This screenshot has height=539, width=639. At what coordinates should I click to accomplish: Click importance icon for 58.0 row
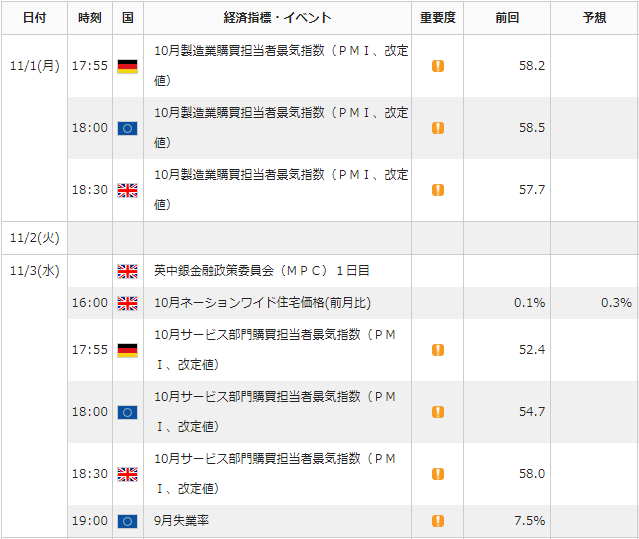[438, 474]
